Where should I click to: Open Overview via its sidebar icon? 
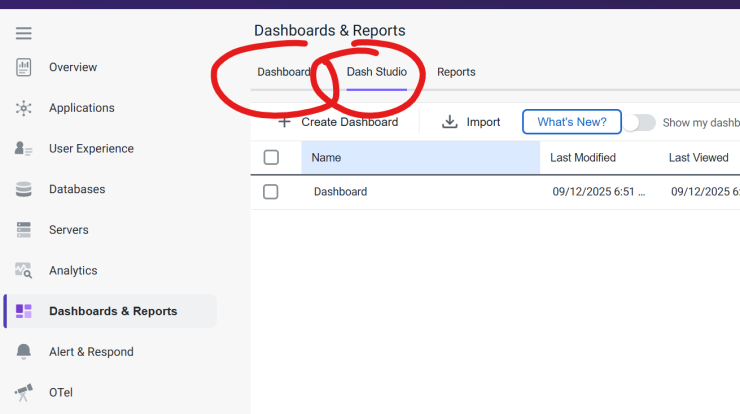(x=24, y=67)
